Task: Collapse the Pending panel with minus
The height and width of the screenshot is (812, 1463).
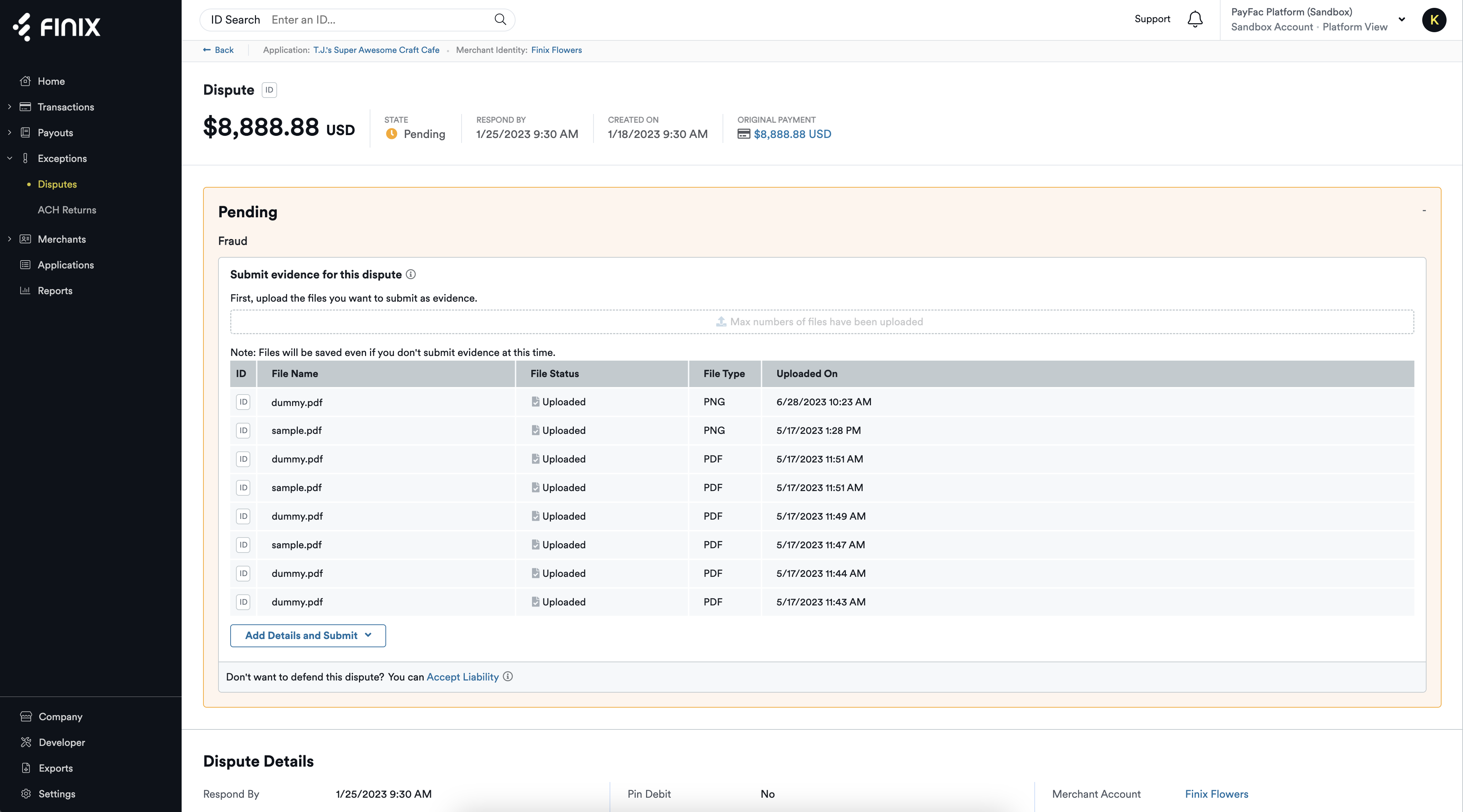Action: pyautogui.click(x=1424, y=211)
